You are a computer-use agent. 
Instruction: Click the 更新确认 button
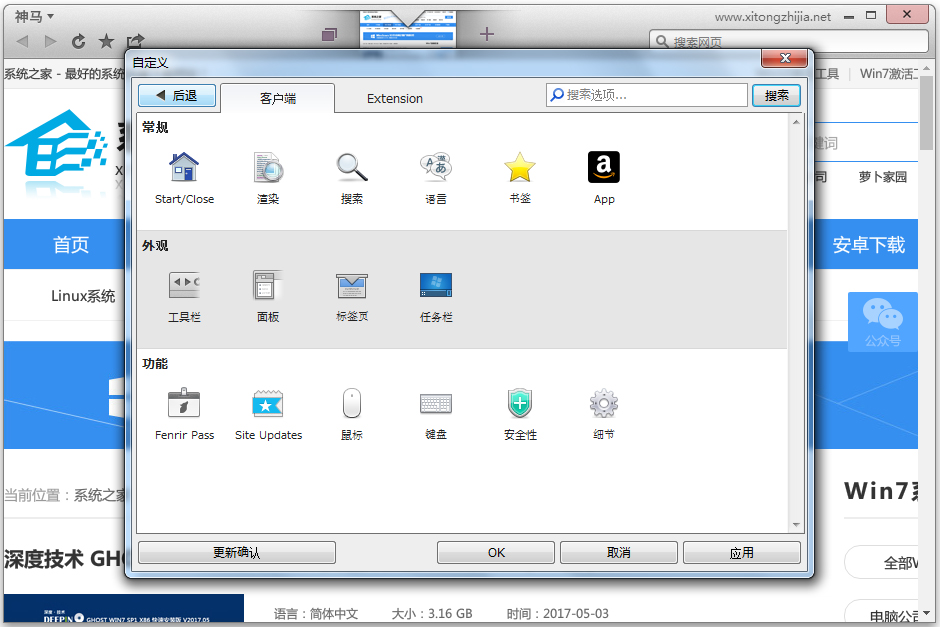click(237, 553)
